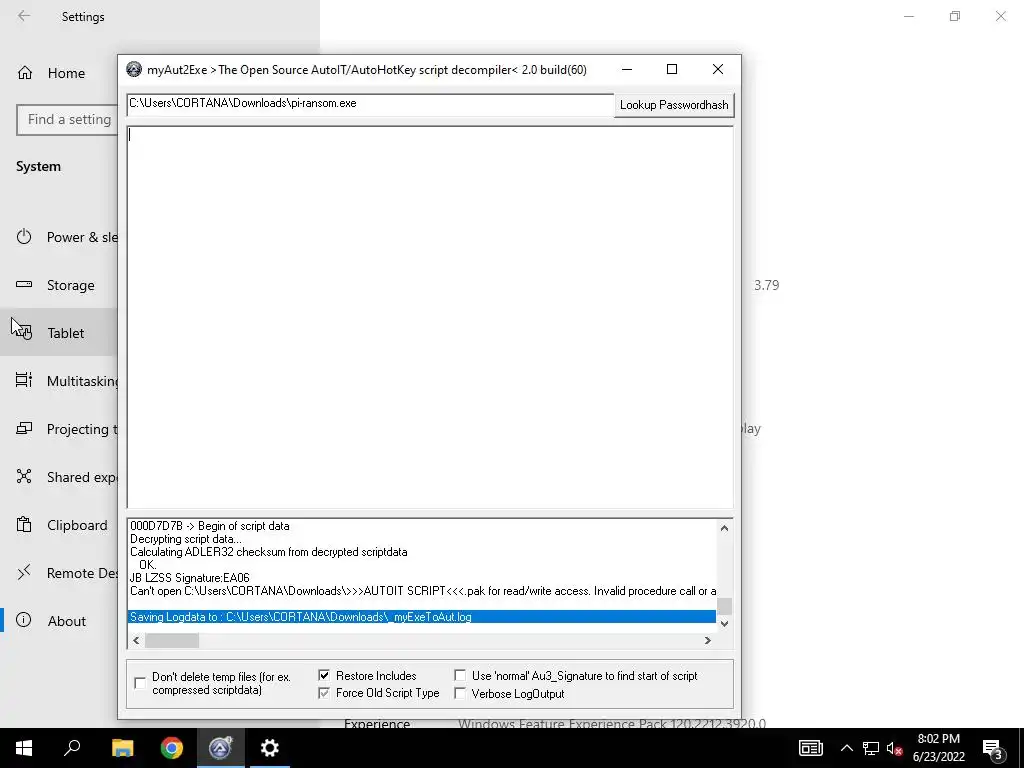
Task: Open Shared experiences settings page
Action: tap(59, 477)
